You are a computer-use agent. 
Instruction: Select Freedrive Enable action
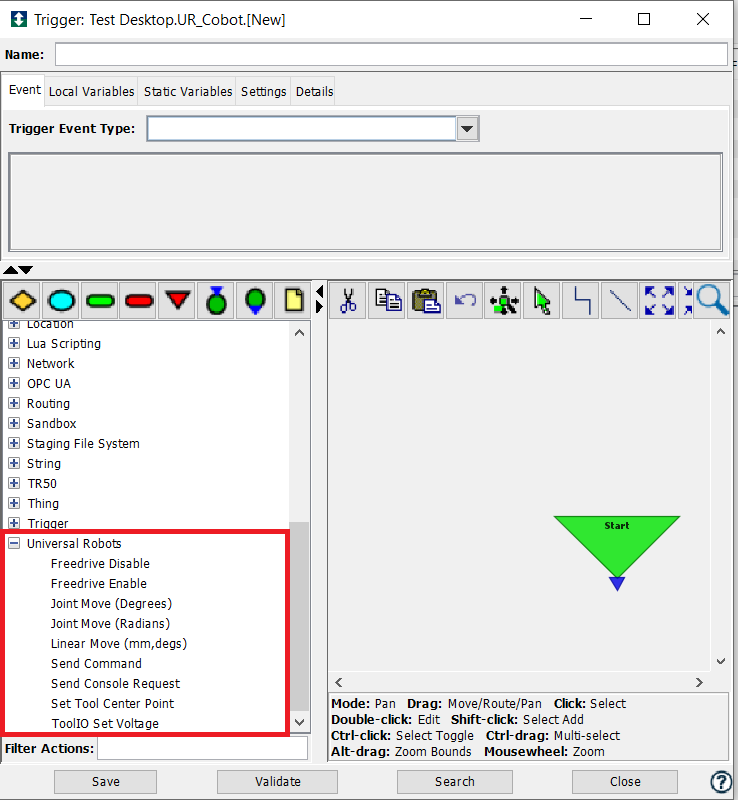click(x=99, y=584)
